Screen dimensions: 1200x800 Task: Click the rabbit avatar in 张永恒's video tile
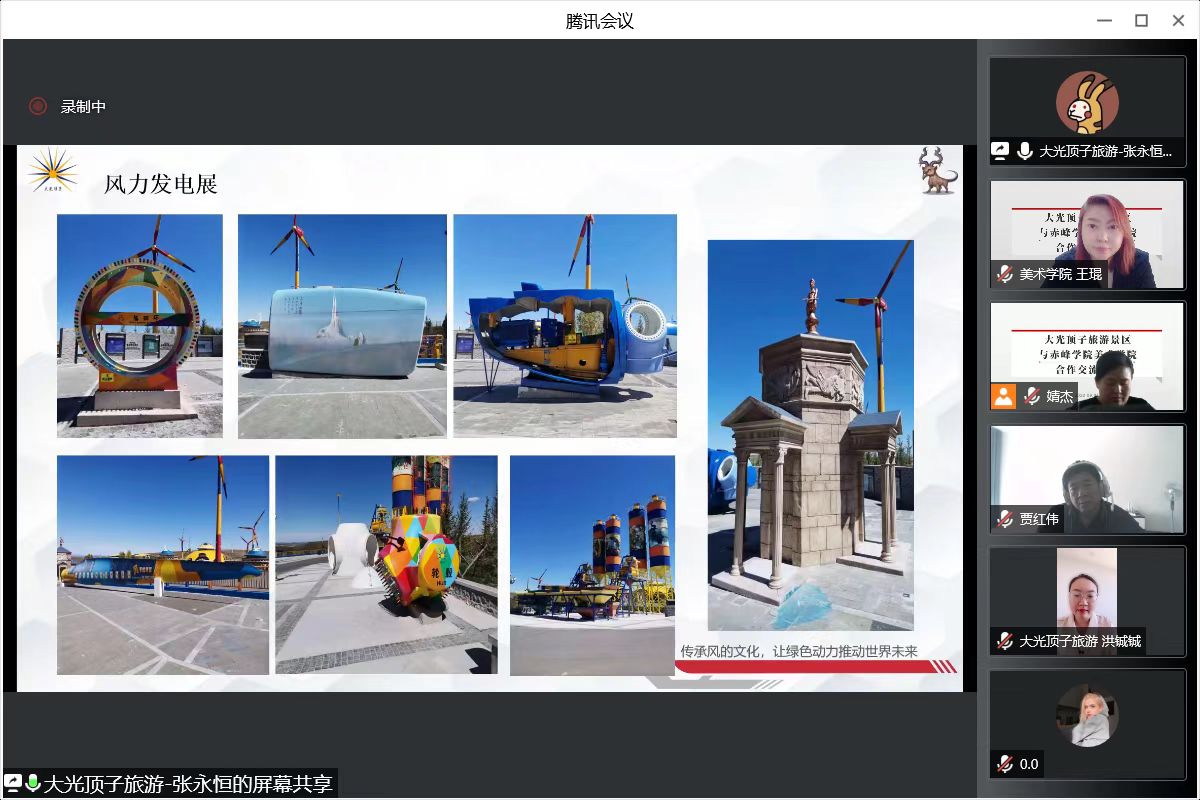(x=1087, y=100)
